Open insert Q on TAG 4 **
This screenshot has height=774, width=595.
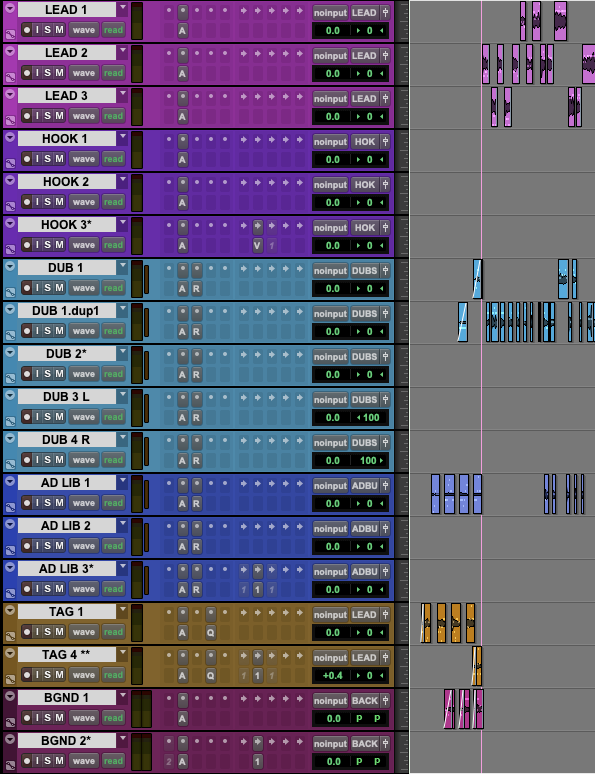click(x=211, y=676)
